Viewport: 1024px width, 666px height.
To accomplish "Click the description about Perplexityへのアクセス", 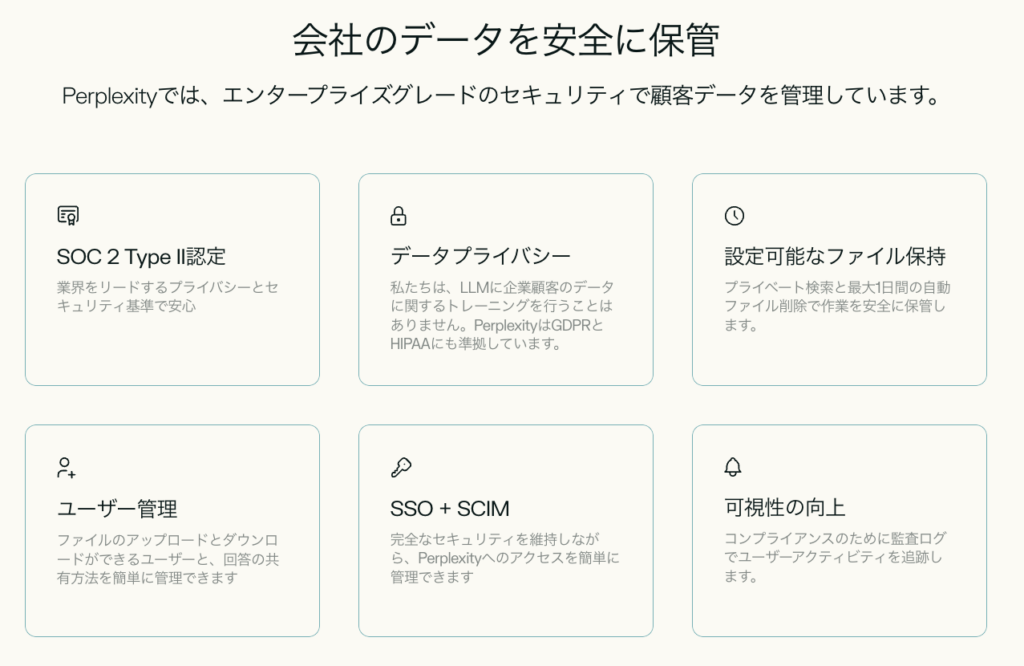I will pyautogui.click(x=504, y=558).
